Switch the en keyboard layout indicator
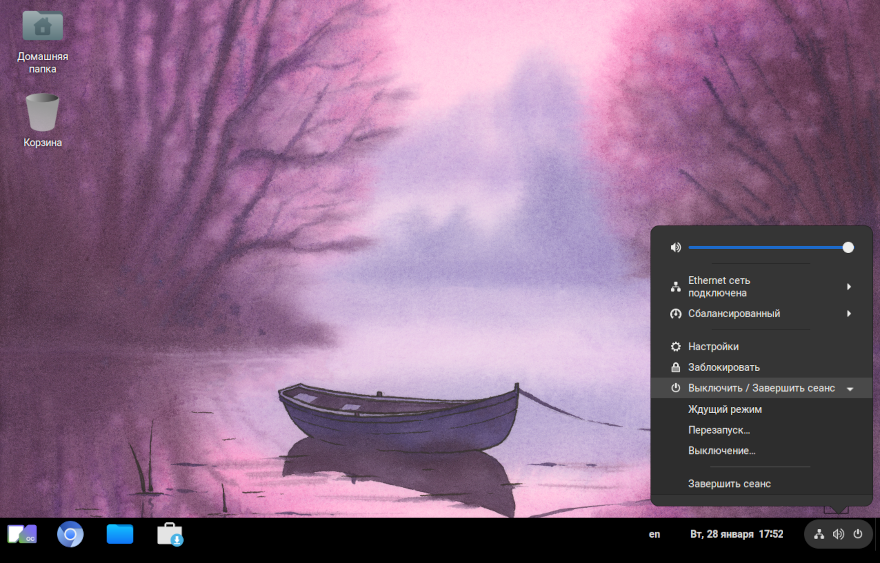 (654, 534)
